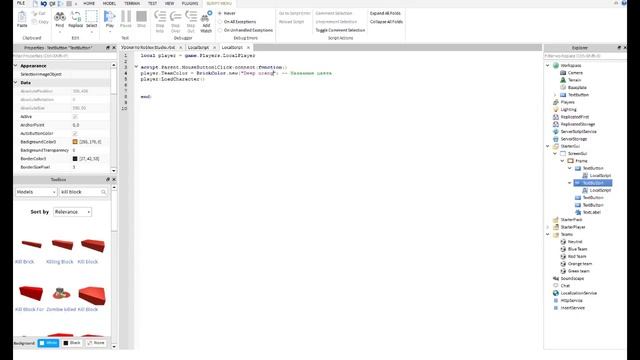Click the Step Into debugger icon
This screenshot has width=640, height=360.
tap(160, 17)
